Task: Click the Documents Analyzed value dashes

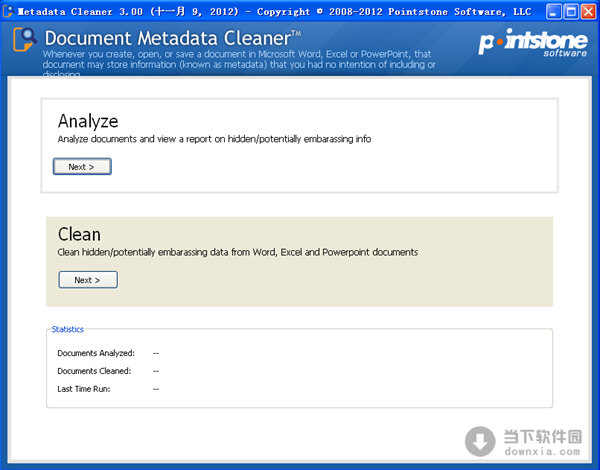Action: coord(156,353)
